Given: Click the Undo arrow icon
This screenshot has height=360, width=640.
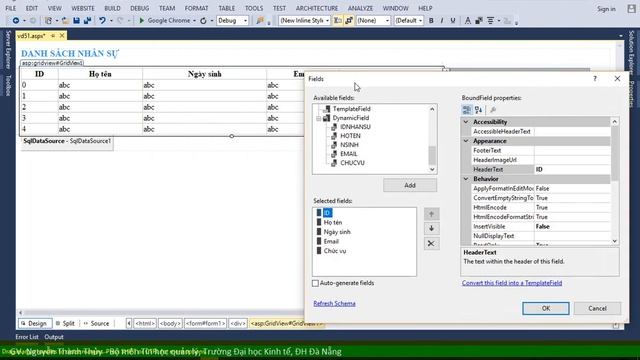Looking at the screenshot, I should 102,20.
